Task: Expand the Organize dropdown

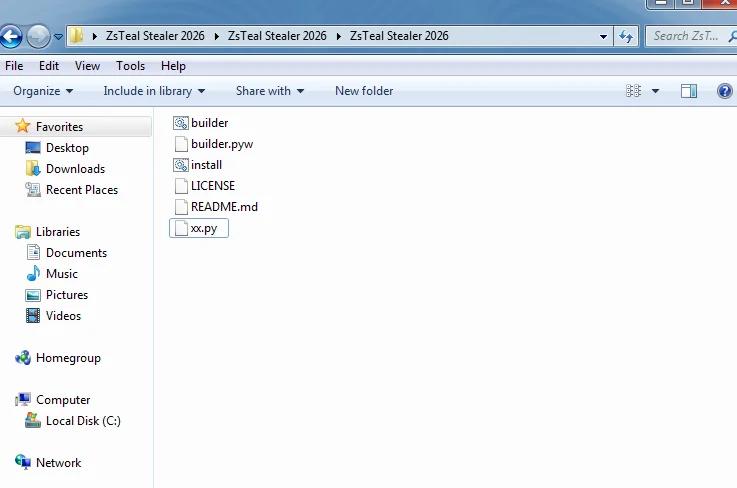Action: point(43,91)
